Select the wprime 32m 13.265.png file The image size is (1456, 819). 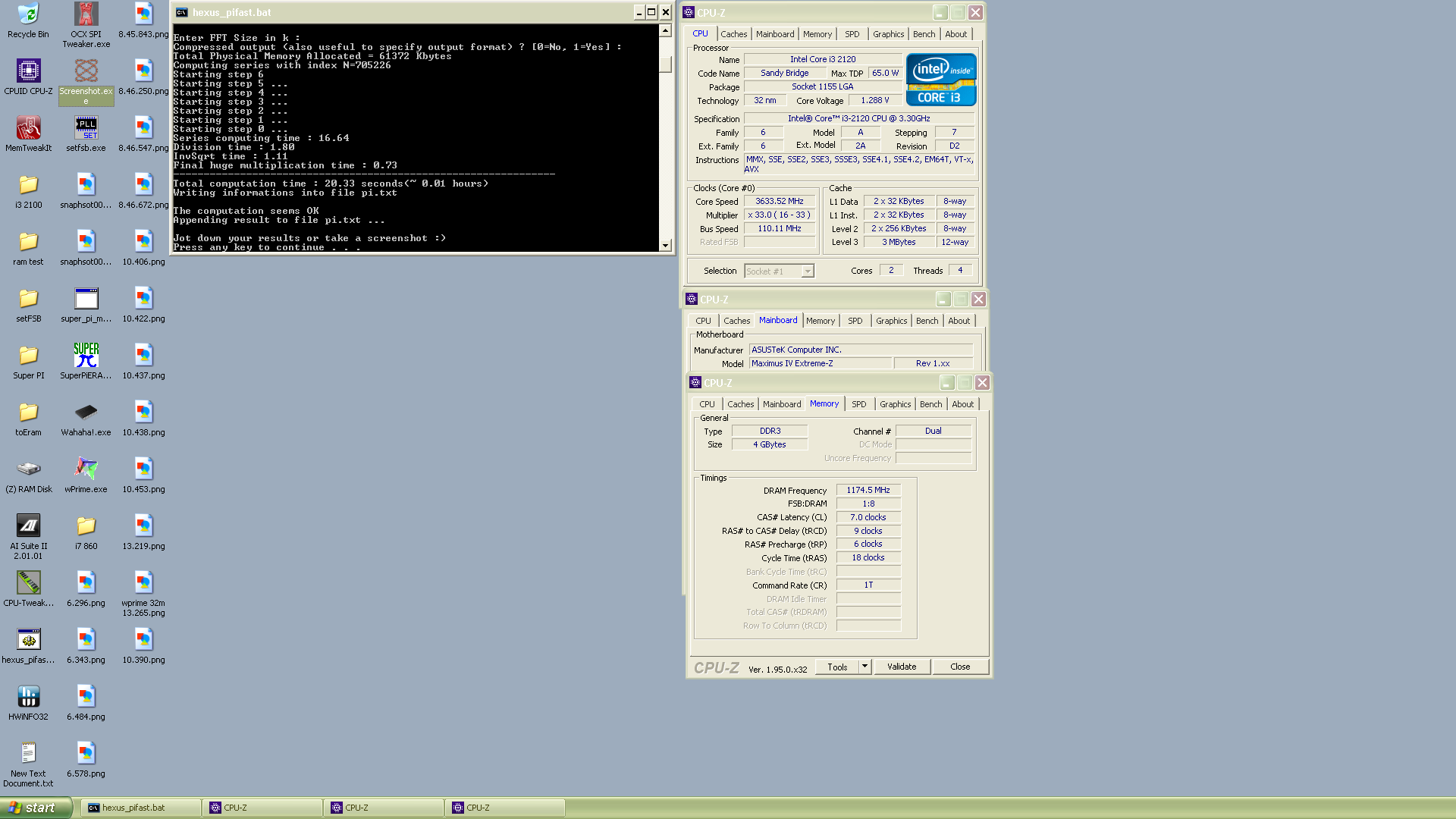[143, 594]
